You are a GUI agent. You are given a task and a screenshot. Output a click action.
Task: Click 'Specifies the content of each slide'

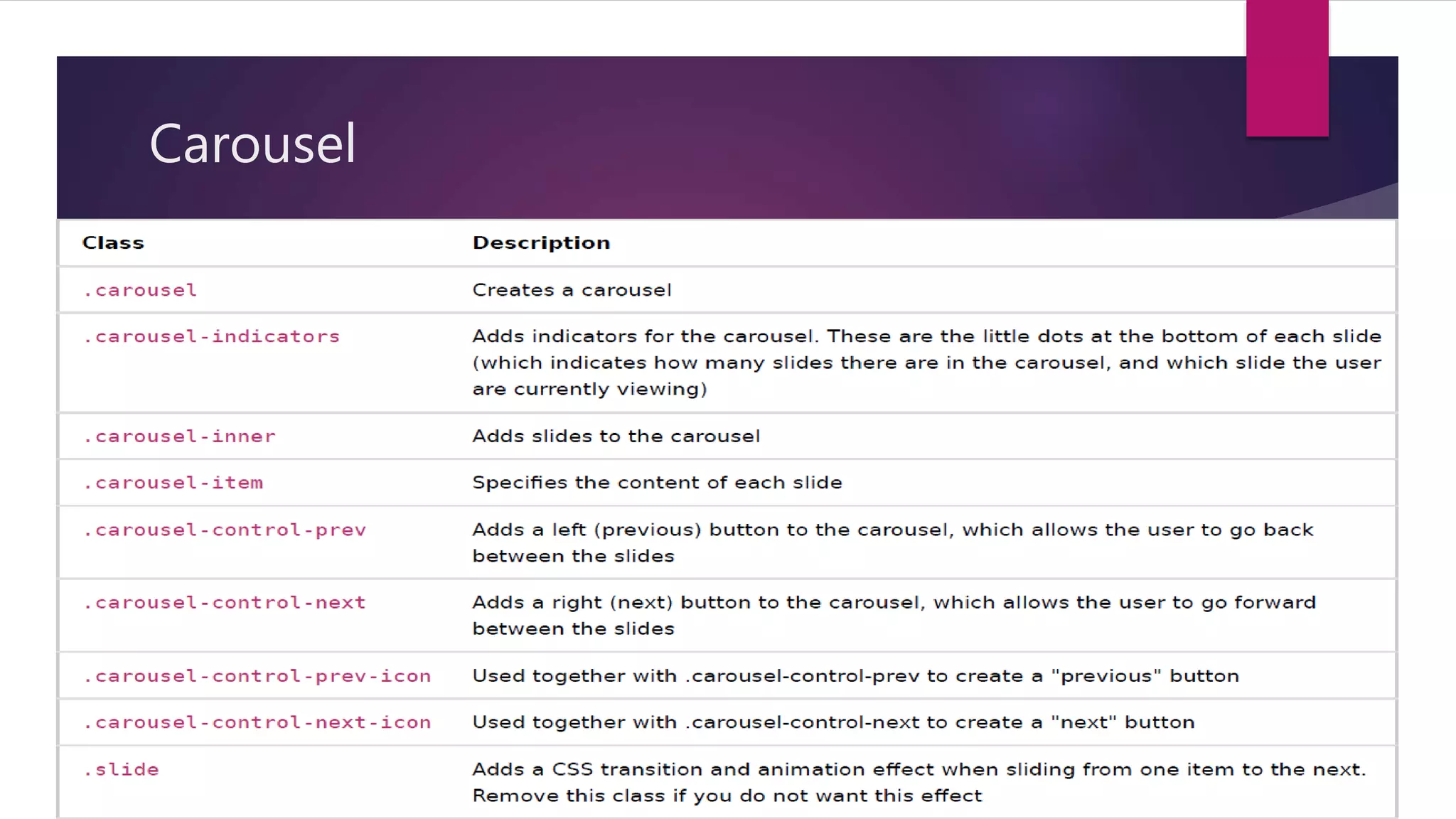pyautogui.click(x=657, y=483)
